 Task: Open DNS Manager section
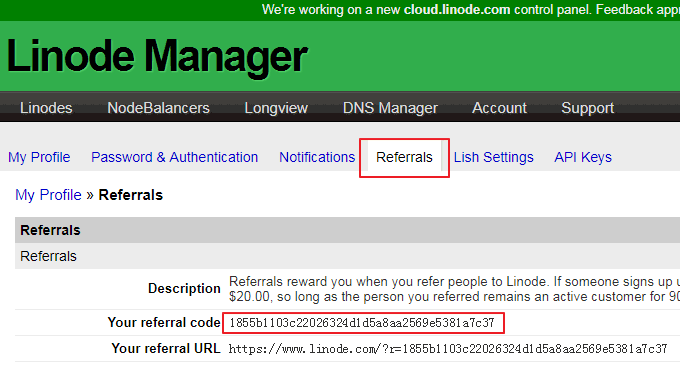pyautogui.click(x=390, y=108)
